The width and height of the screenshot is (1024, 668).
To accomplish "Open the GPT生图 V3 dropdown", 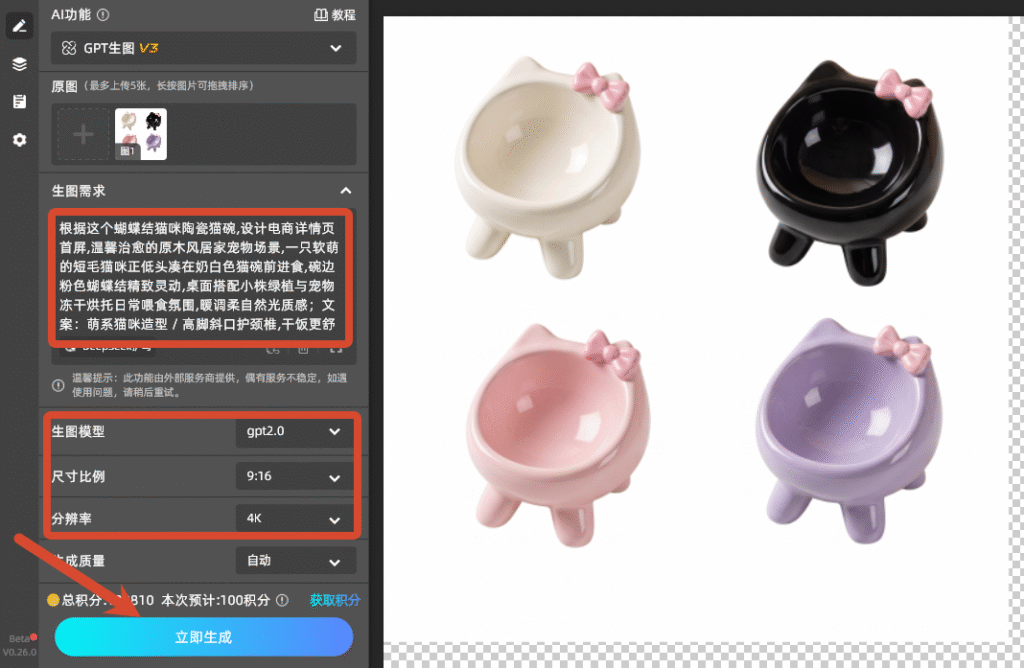I will point(204,48).
